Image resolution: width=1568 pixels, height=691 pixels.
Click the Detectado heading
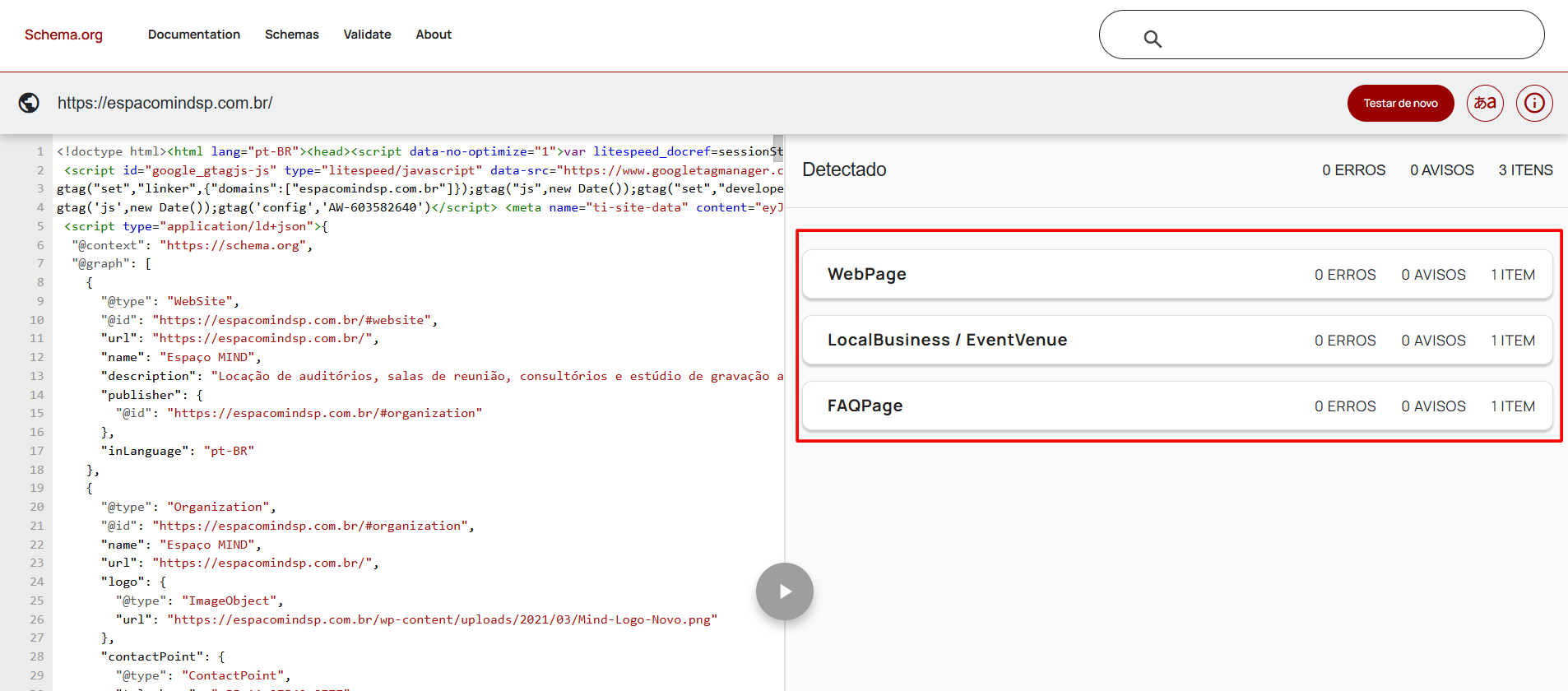(844, 169)
